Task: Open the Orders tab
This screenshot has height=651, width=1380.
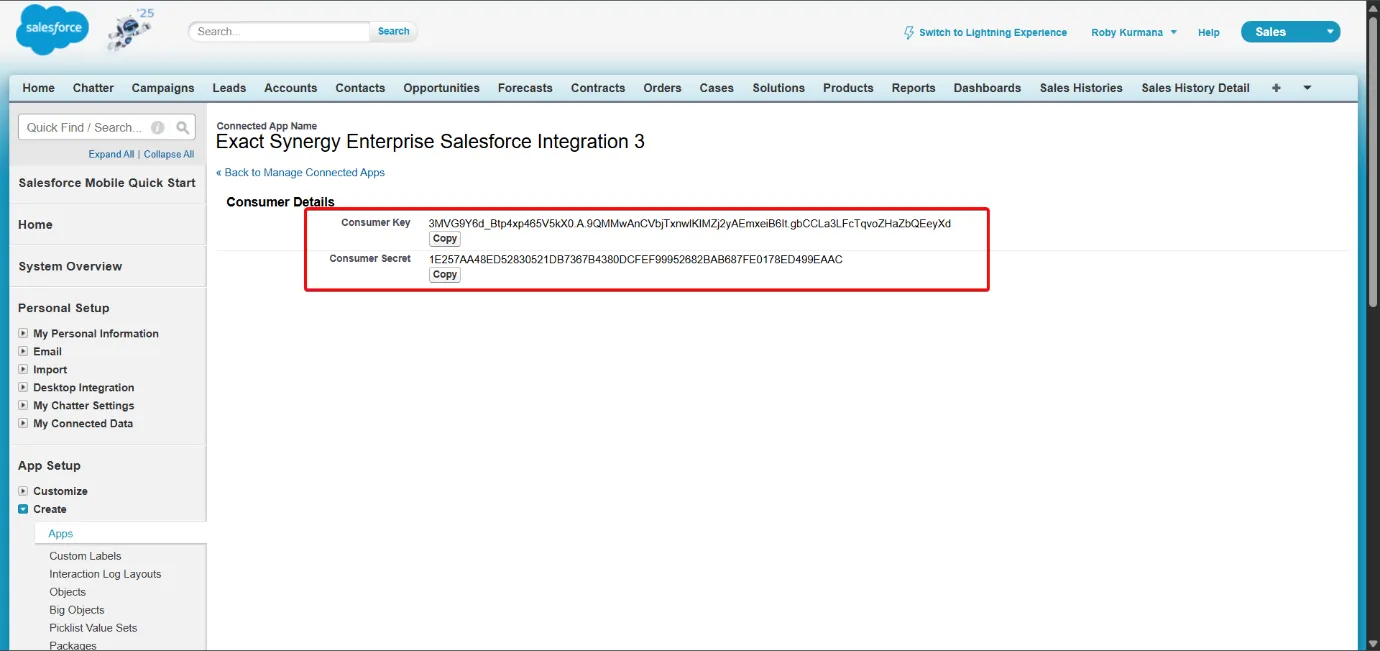Action: click(x=662, y=88)
